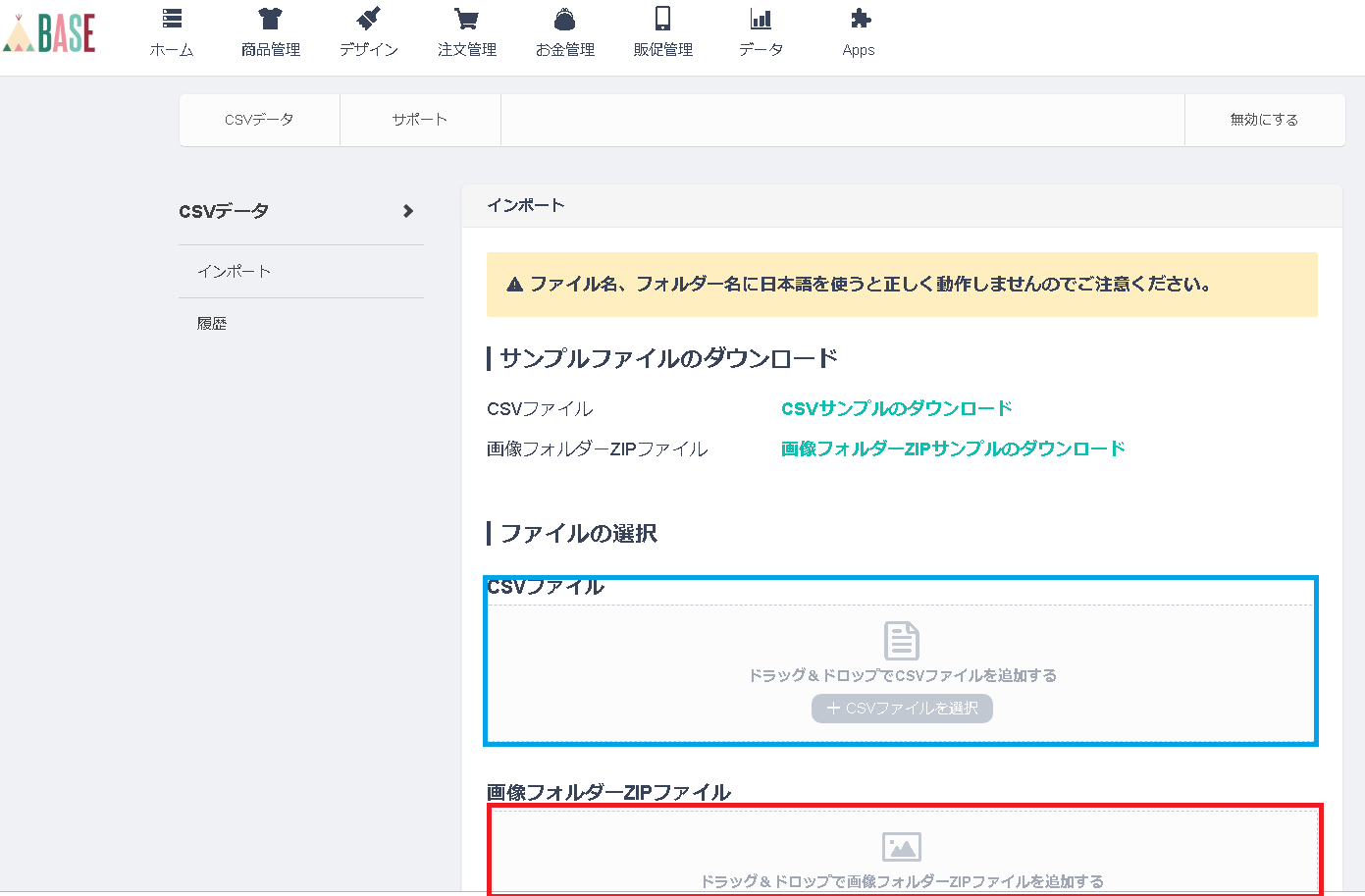Click the CSV document icon in upload area
Viewport: 1365px width, 896px height.
(901, 642)
